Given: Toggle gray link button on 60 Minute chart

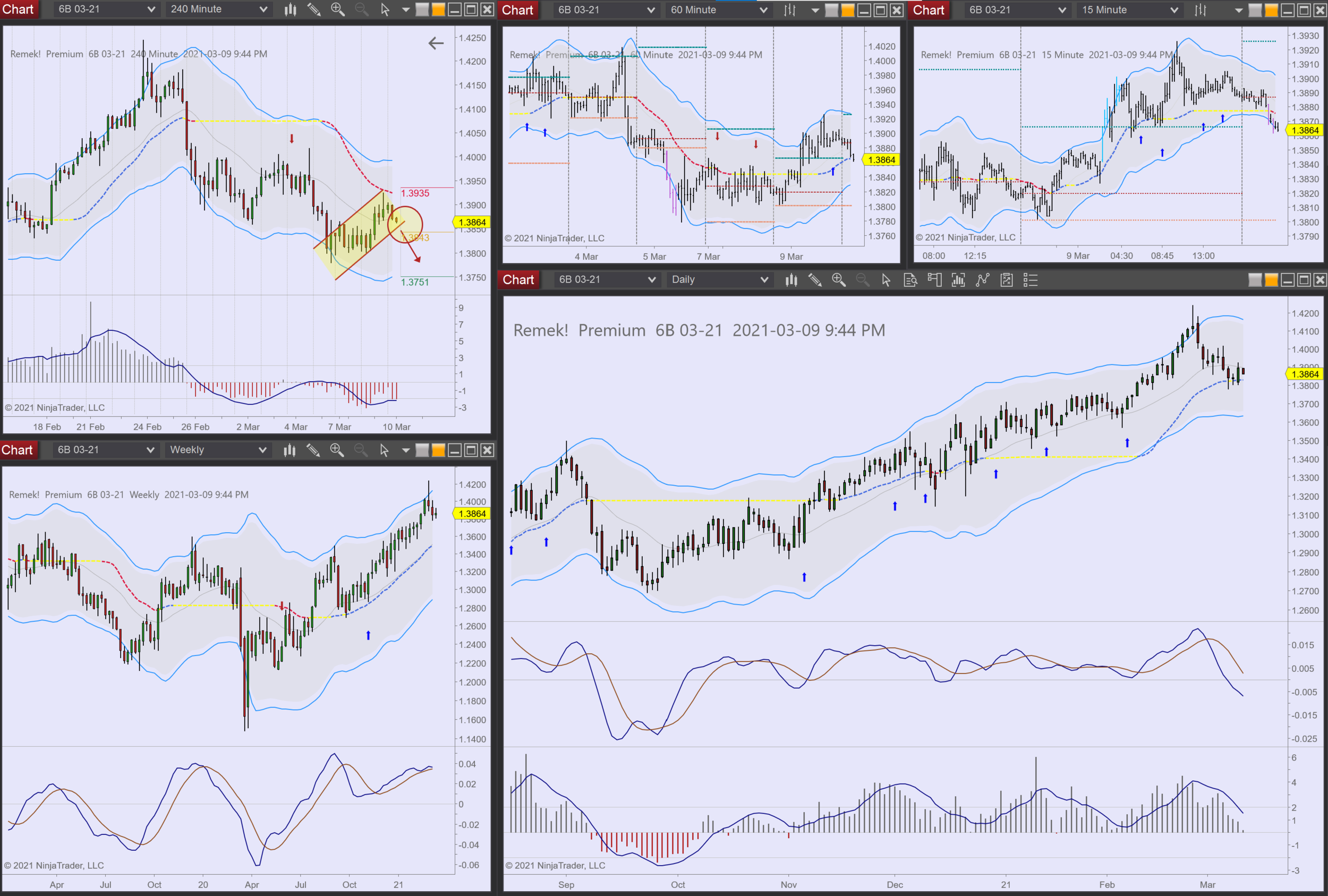Looking at the screenshot, I should 832,10.
